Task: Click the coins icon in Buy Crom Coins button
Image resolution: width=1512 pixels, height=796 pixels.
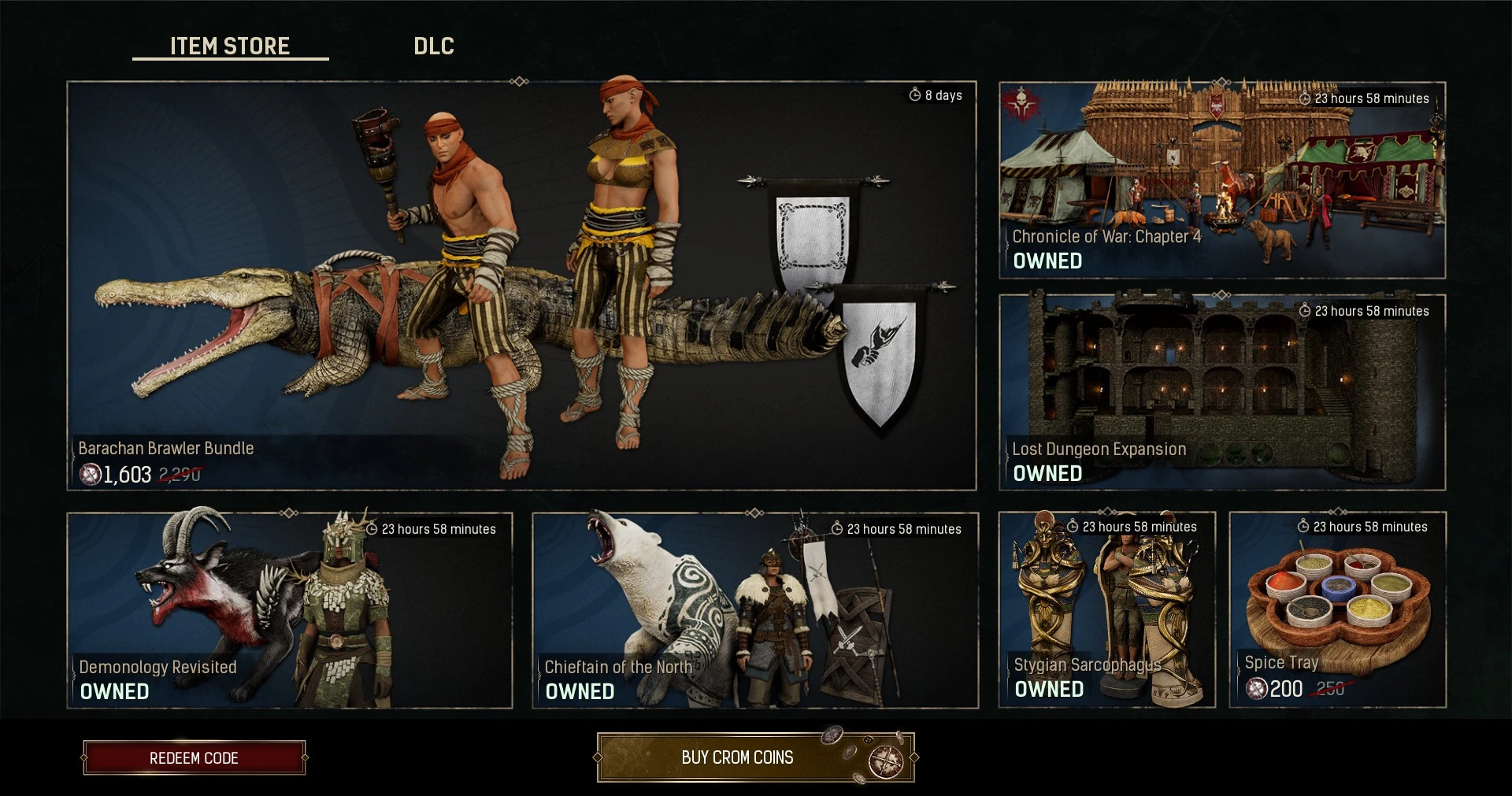Action: pos(884,761)
